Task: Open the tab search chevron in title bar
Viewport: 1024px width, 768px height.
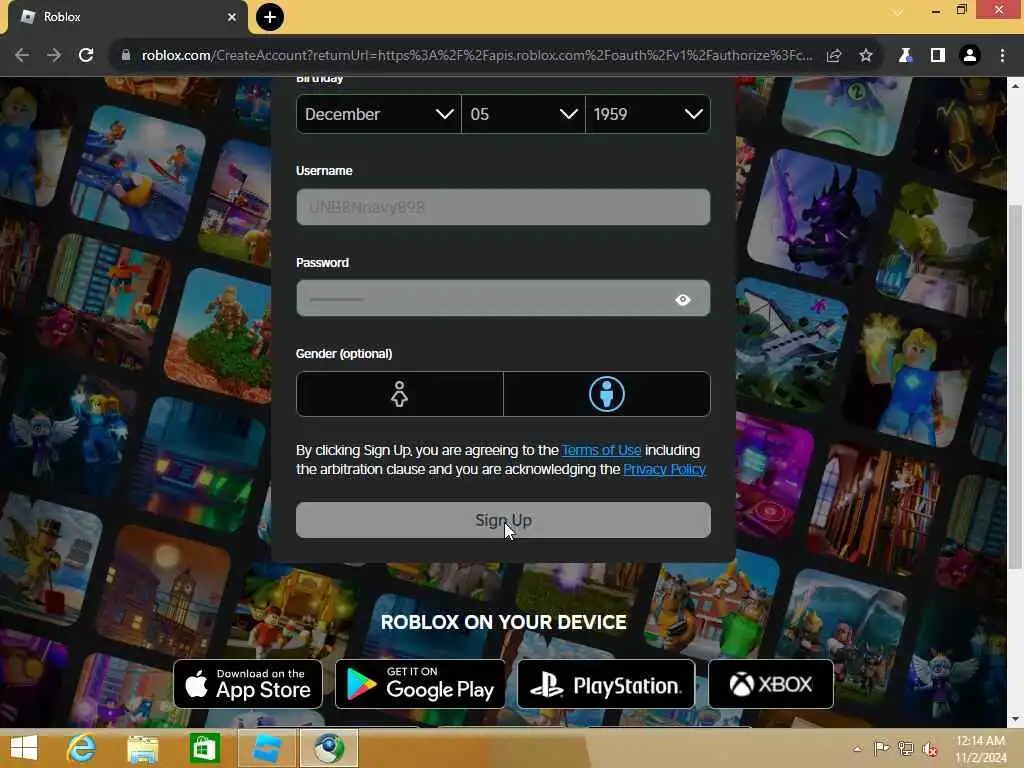Action: [898, 12]
